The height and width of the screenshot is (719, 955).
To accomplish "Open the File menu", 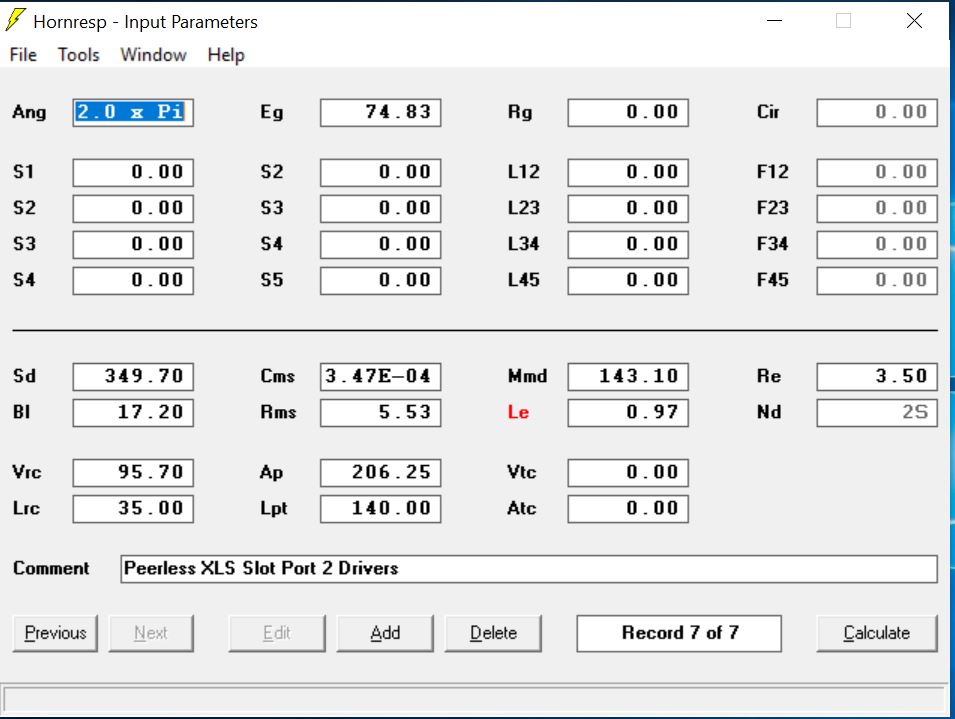I will coord(23,55).
